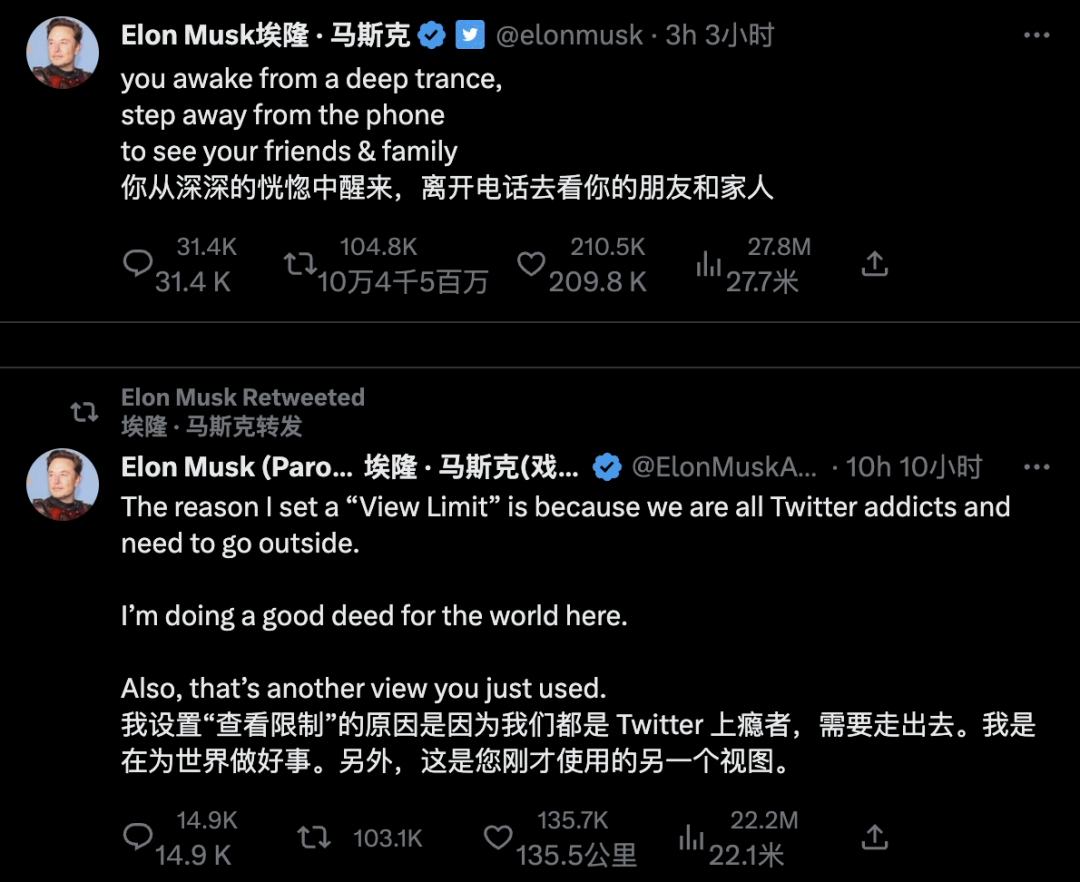Open the 10h timestamp of parody tweet
1080x882 pixels.
click(869, 467)
